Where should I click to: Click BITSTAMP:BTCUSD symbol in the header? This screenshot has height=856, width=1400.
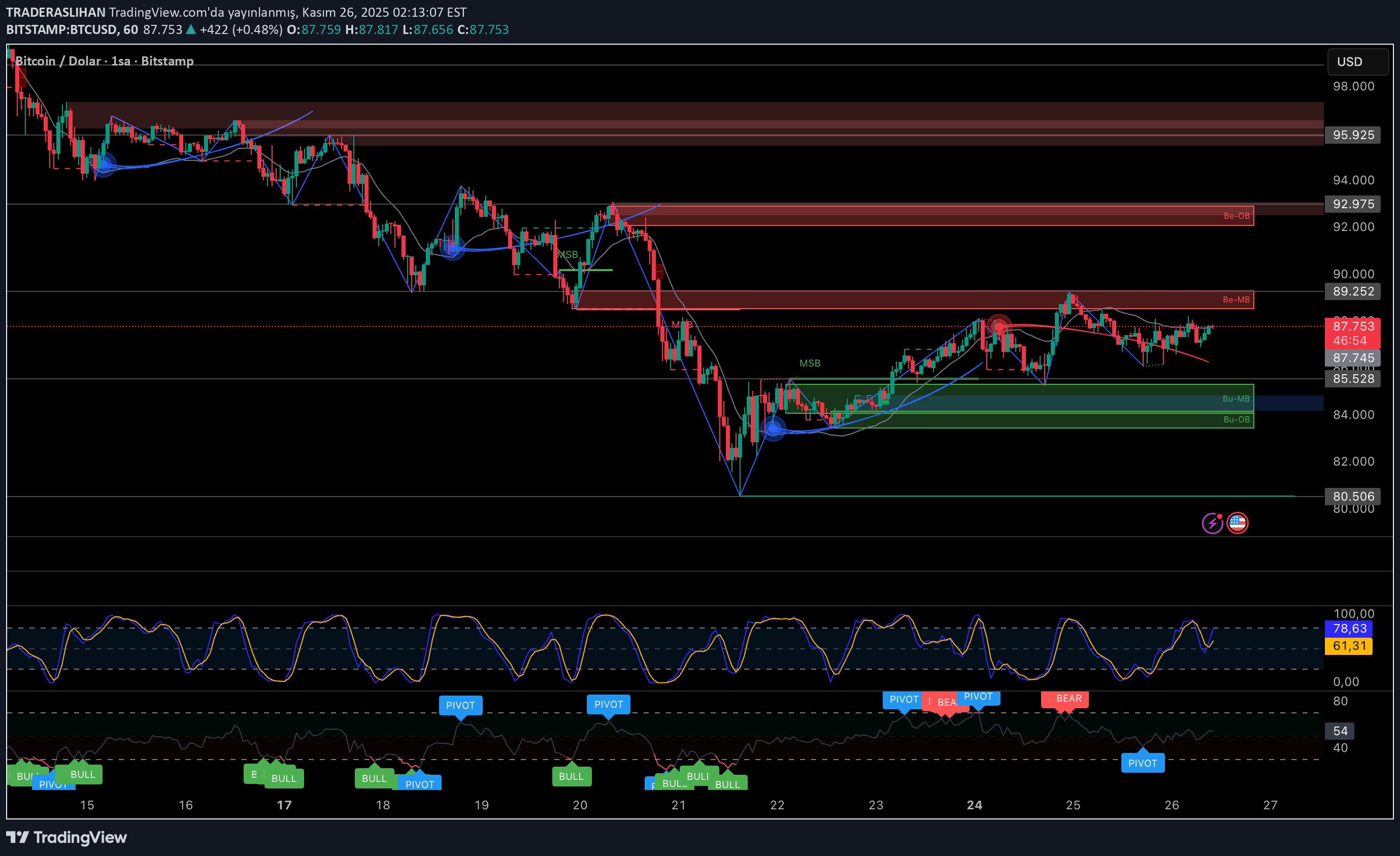(x=61, y=29)
